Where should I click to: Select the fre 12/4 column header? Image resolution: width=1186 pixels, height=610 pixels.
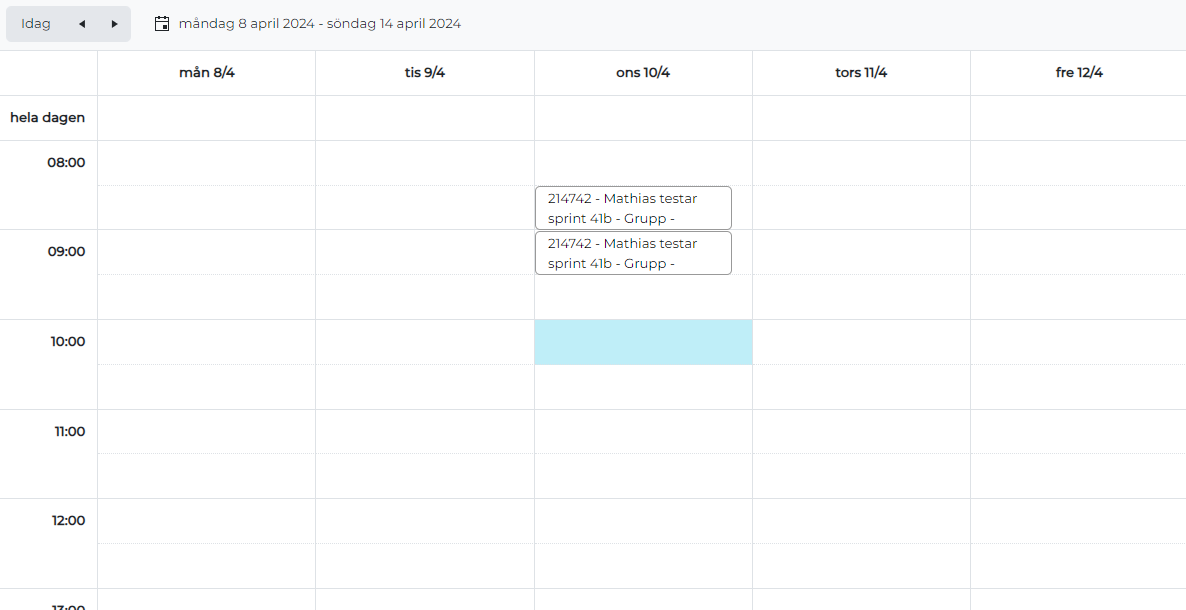[1078, 73]
